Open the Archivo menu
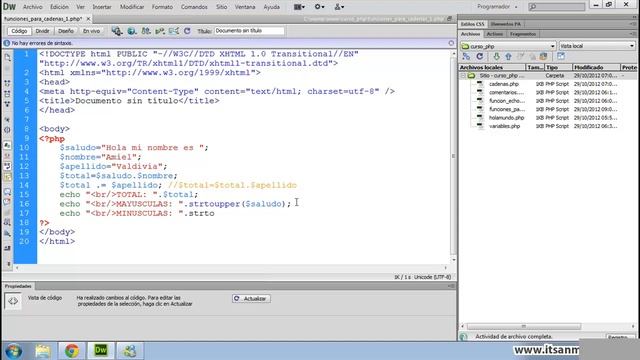Image resolution: width=640 pixels, height=360 pixels. pyautogui.click(x=32, y=7)
